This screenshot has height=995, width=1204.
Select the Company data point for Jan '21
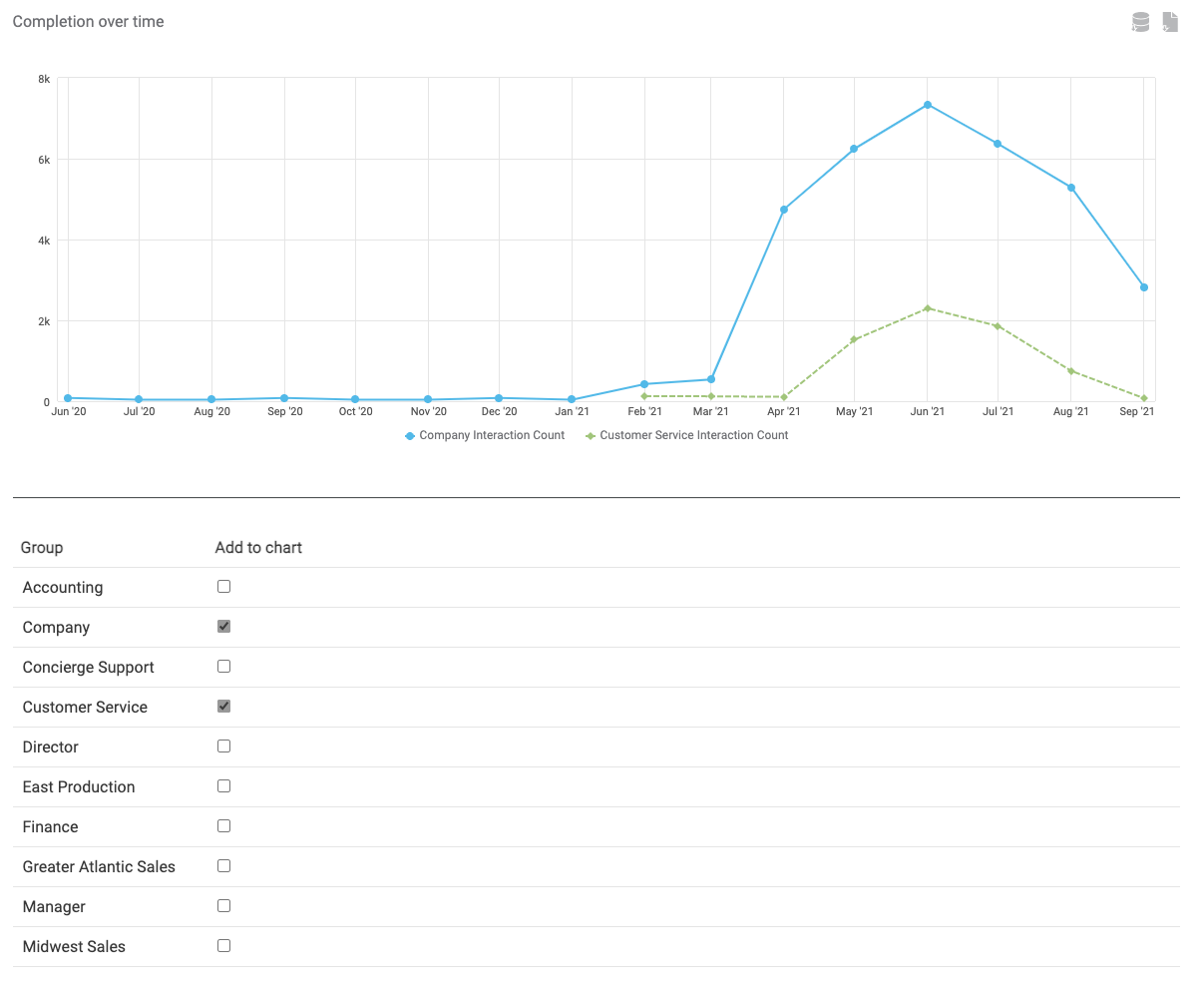tap(572, 399)
